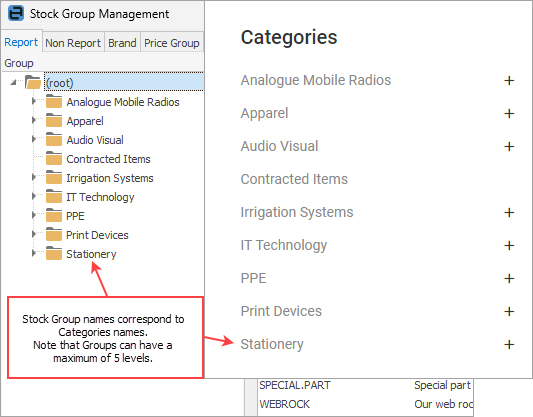Click the Contracted Items folder icon
Image resolution: width=533 pixels, height=417 pixels.
click(54, 158)
